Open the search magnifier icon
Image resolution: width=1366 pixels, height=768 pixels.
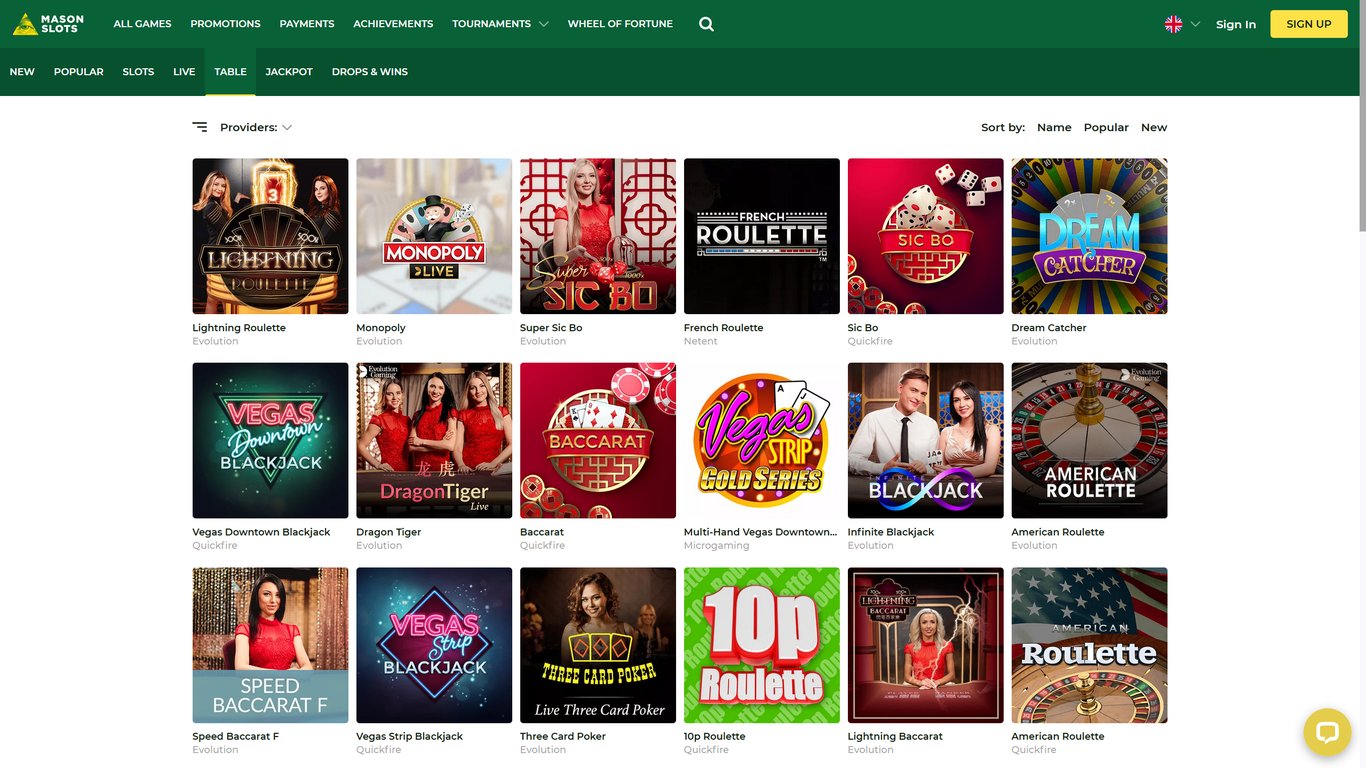706,24
